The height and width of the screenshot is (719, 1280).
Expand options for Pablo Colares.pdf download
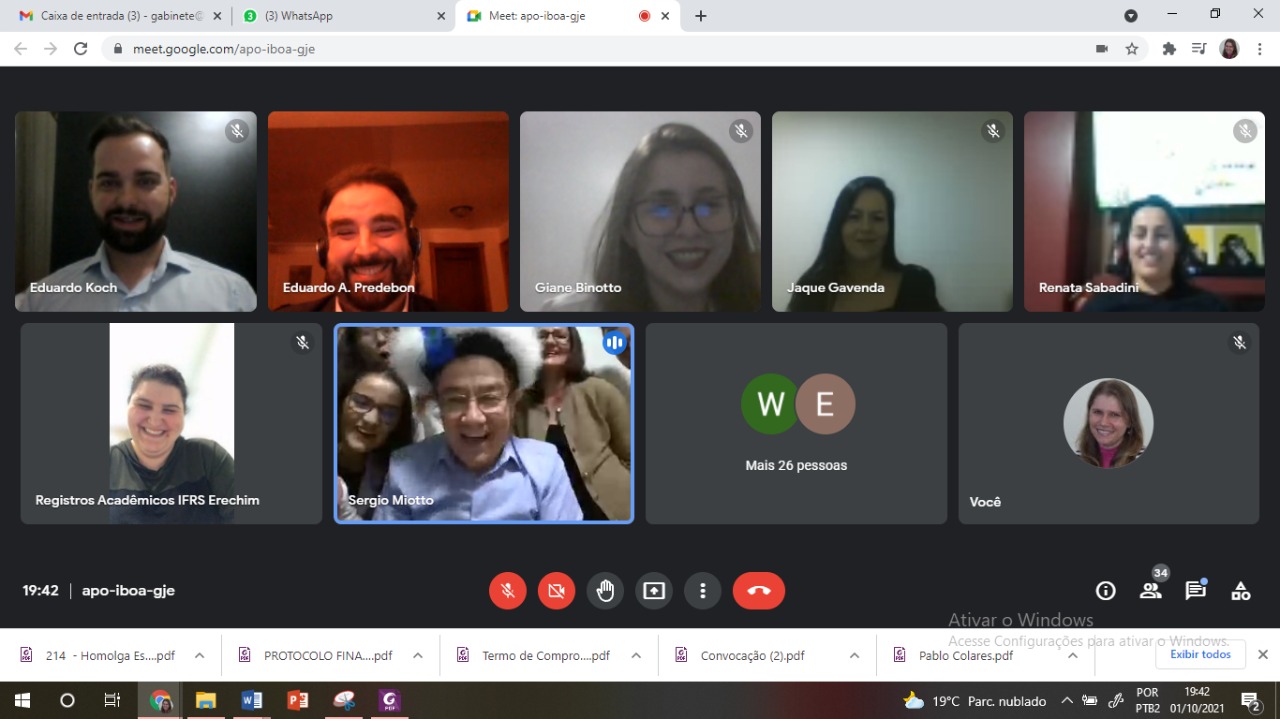pos(1072,656)
